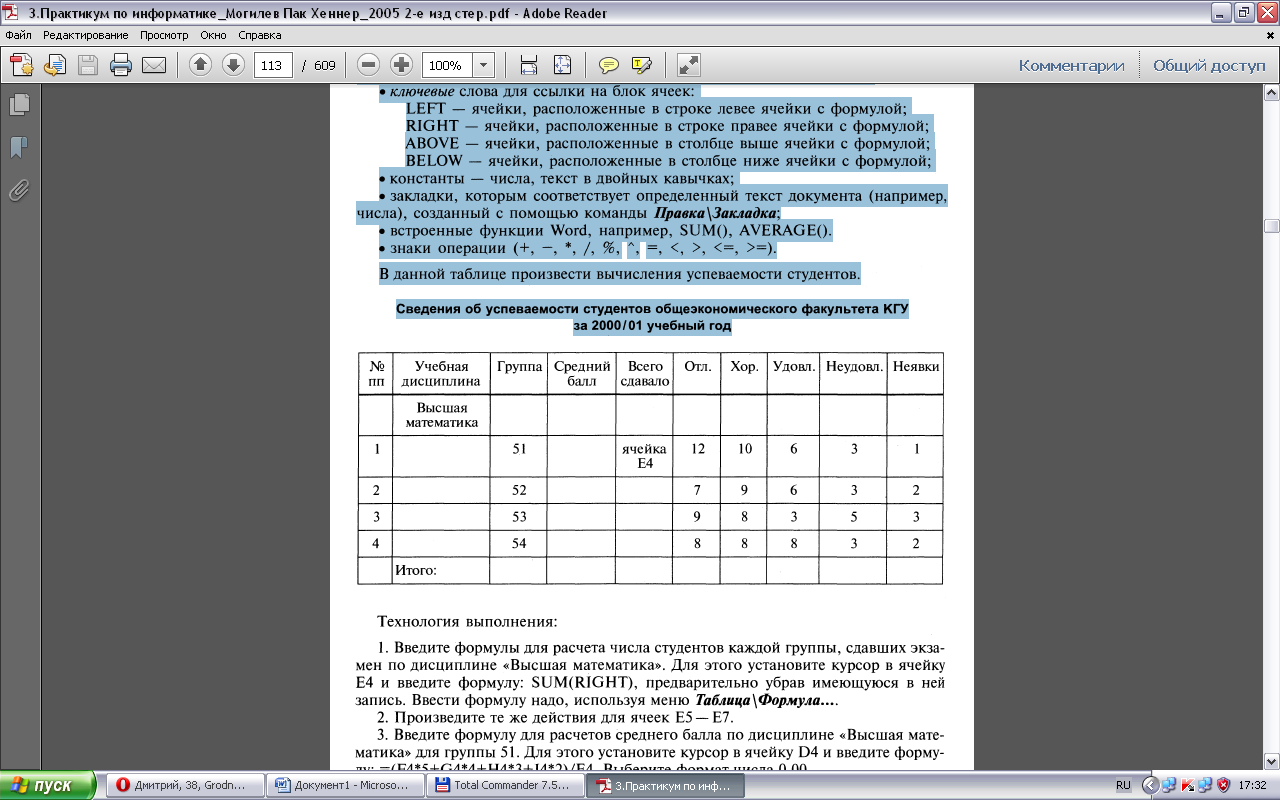Open the Общий доступ pane
This screenshot has width=1280, height=800.
[x=1209, y=66]
